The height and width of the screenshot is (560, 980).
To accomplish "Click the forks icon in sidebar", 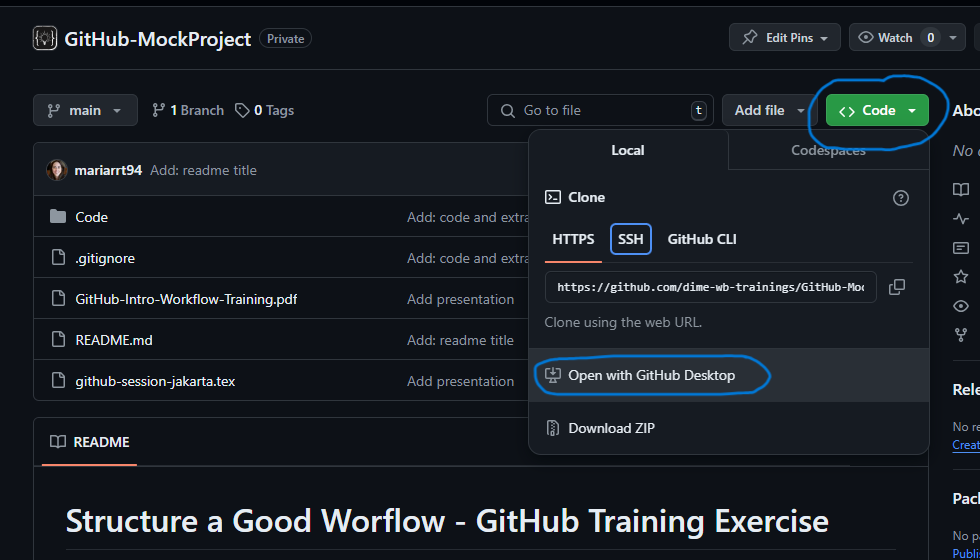I will (x=961, y=335).
